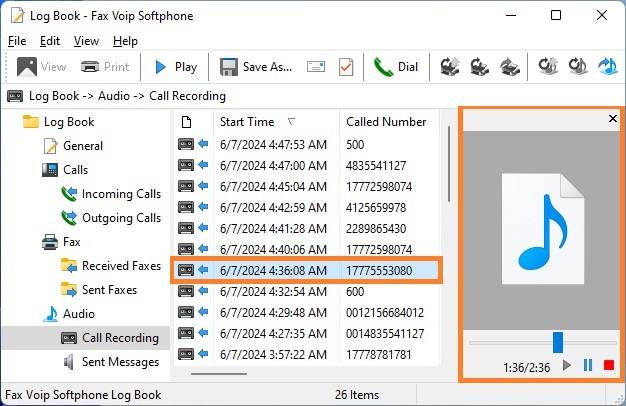The image size is (626, 406).
Task: Click cassette icon in the 4:32:54 row
Action: (186, 291)
